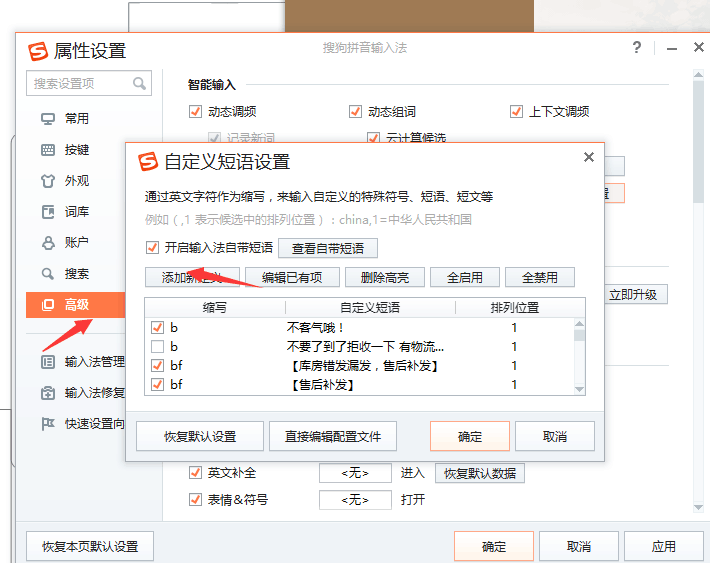Screen dimensions: 710x563
Task: Click the monitor icon beside 常用
Action: (x=48, y=119)
